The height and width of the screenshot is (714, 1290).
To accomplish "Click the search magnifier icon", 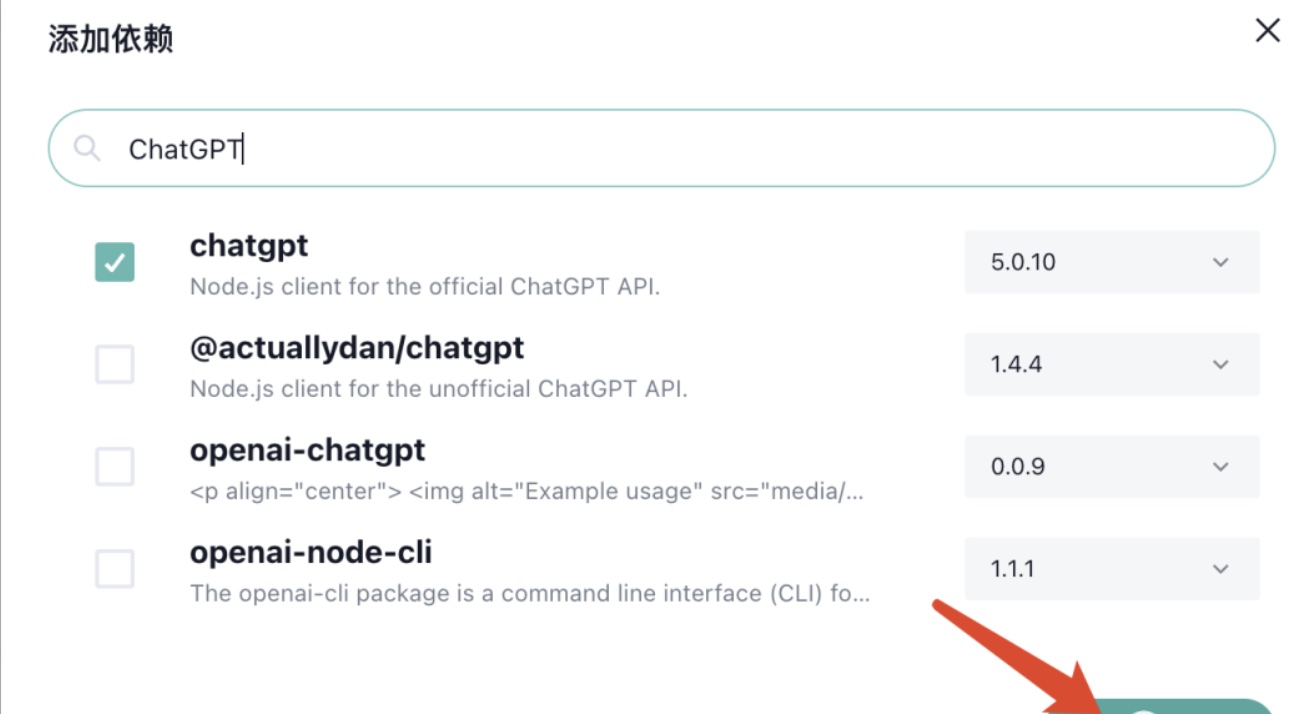I will point(87,149).
